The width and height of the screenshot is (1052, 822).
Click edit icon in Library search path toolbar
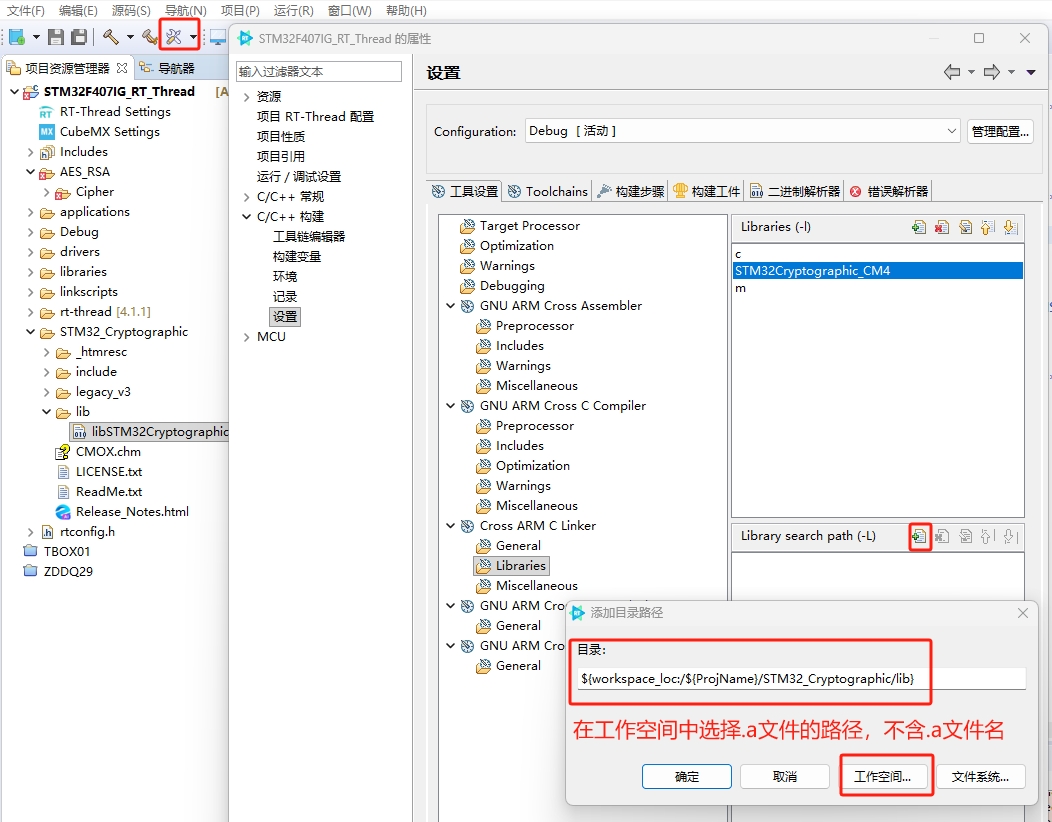965,536
